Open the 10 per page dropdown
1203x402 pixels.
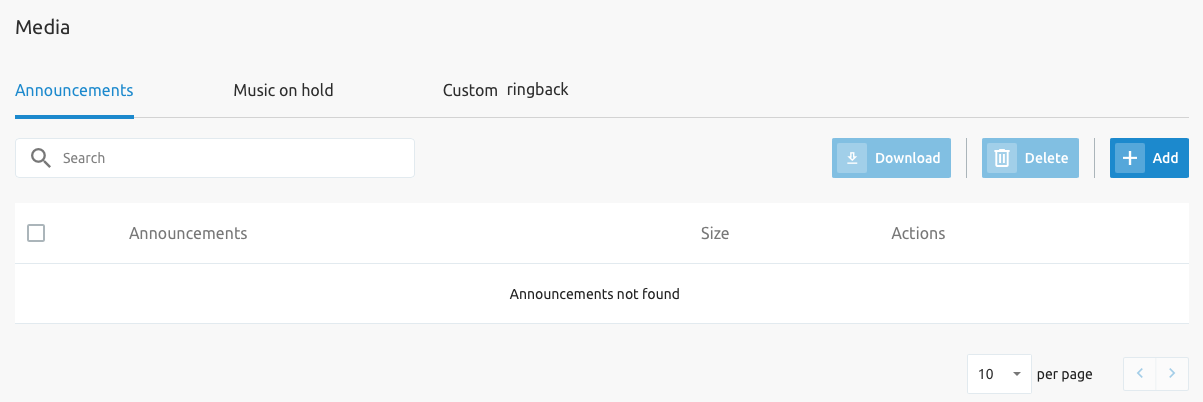coord(999,374)
